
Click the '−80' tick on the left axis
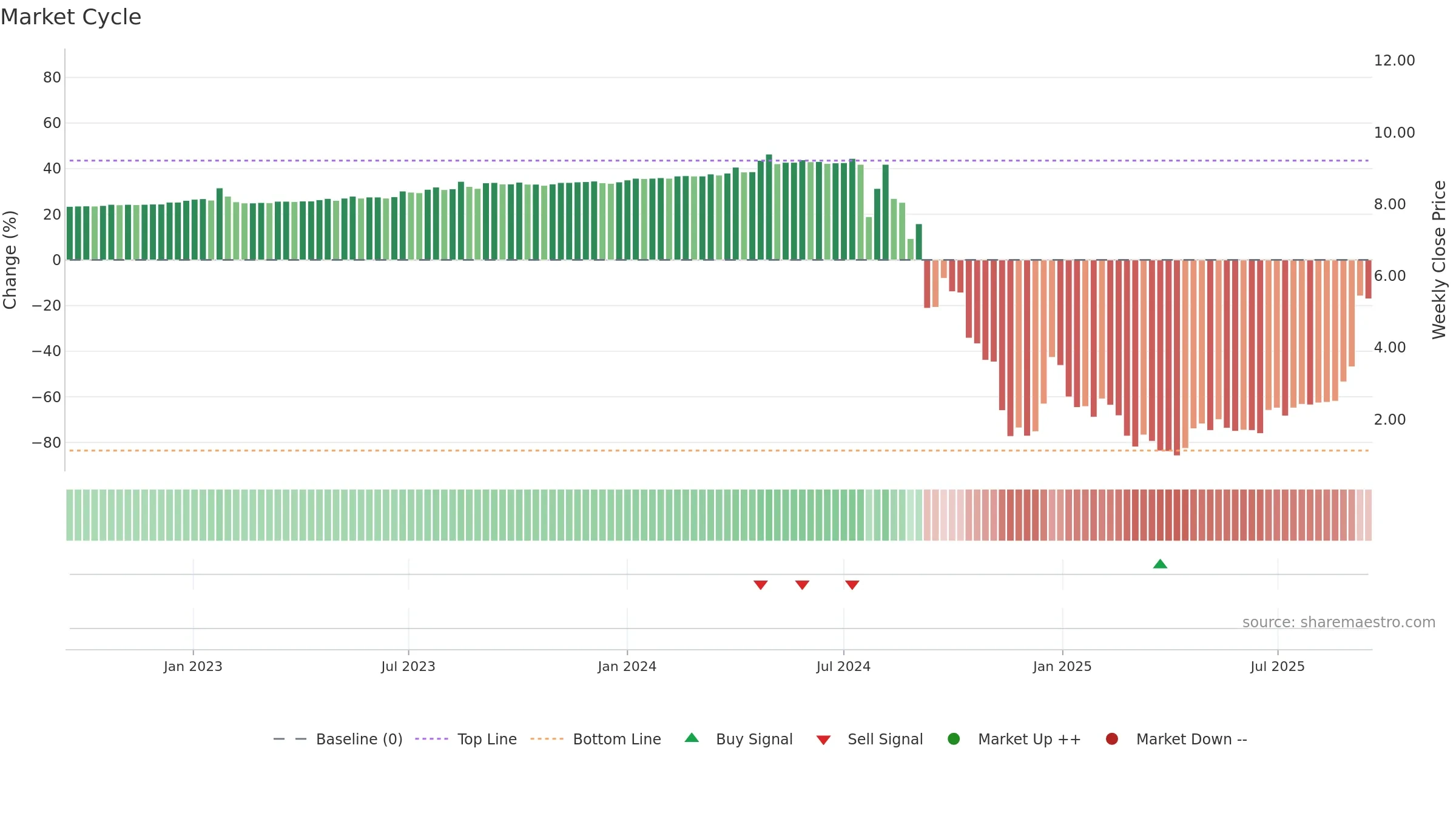pyautogui.click(x=47, y=443)
